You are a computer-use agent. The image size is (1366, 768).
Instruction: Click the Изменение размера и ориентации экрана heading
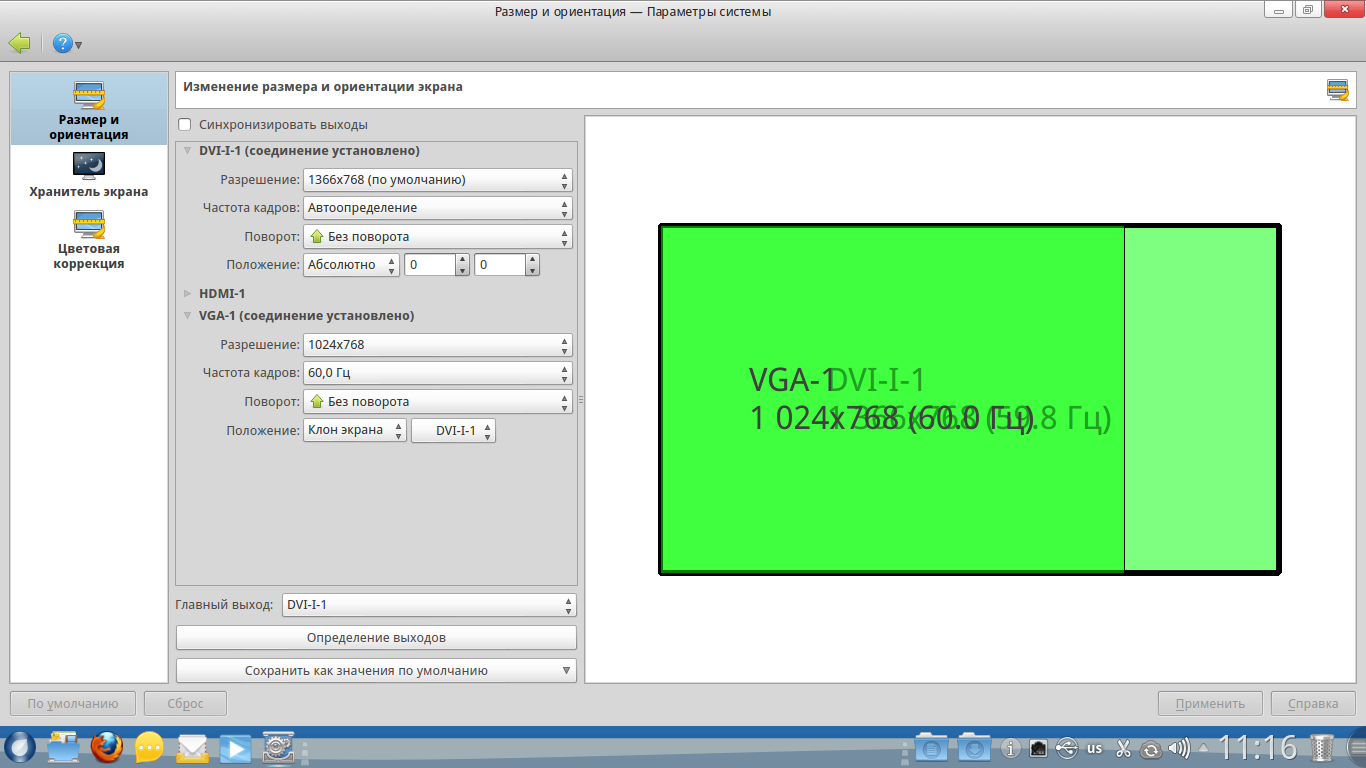click(323, 87)
